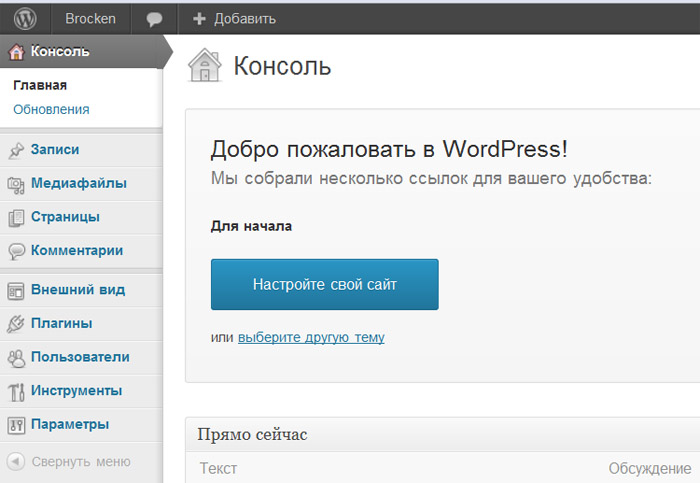Open the comments bubble icon in admin bar
The image size is (700, 483).
coord(154,19)
